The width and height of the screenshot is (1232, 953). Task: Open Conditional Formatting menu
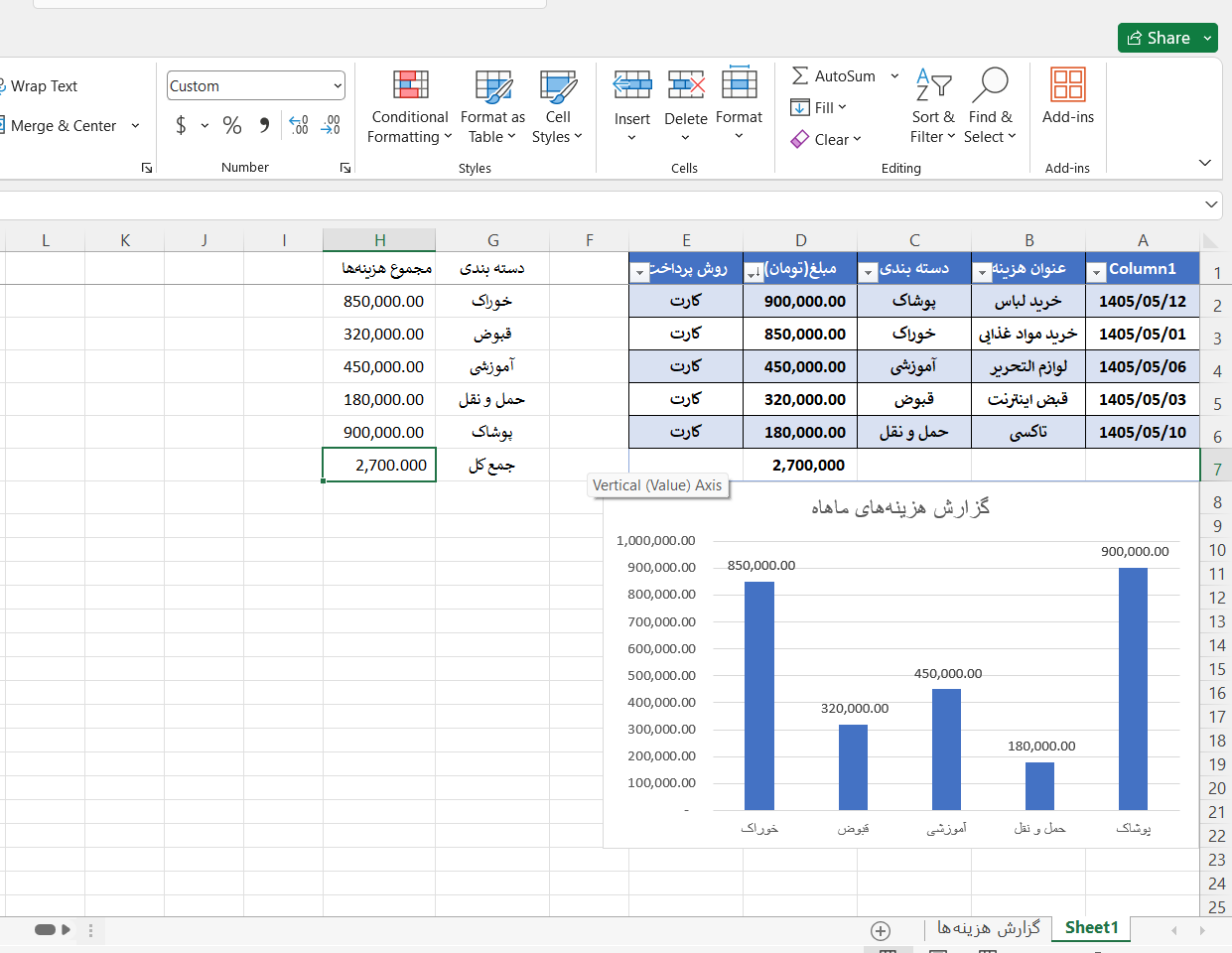click(410, 107)
